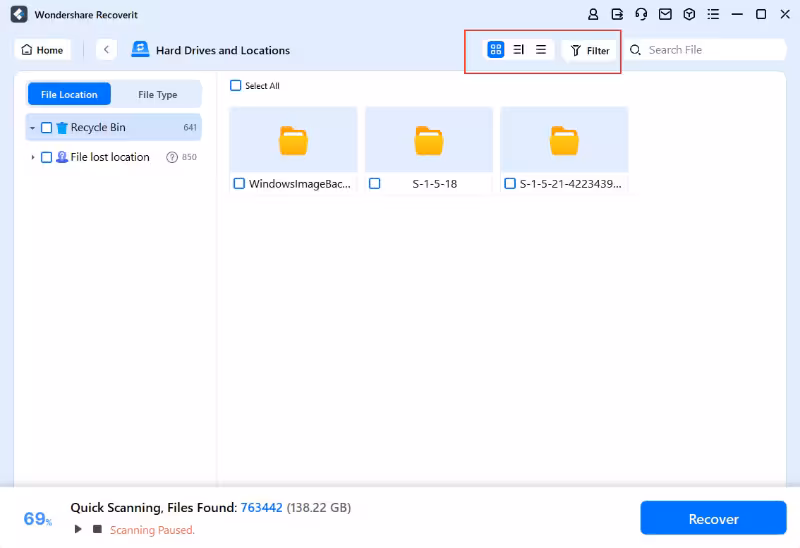This screenshot has height=548, width=800.
Task: Click the (138.22 GB) size text
Action: pyautogui.click(x=319, y=508)
